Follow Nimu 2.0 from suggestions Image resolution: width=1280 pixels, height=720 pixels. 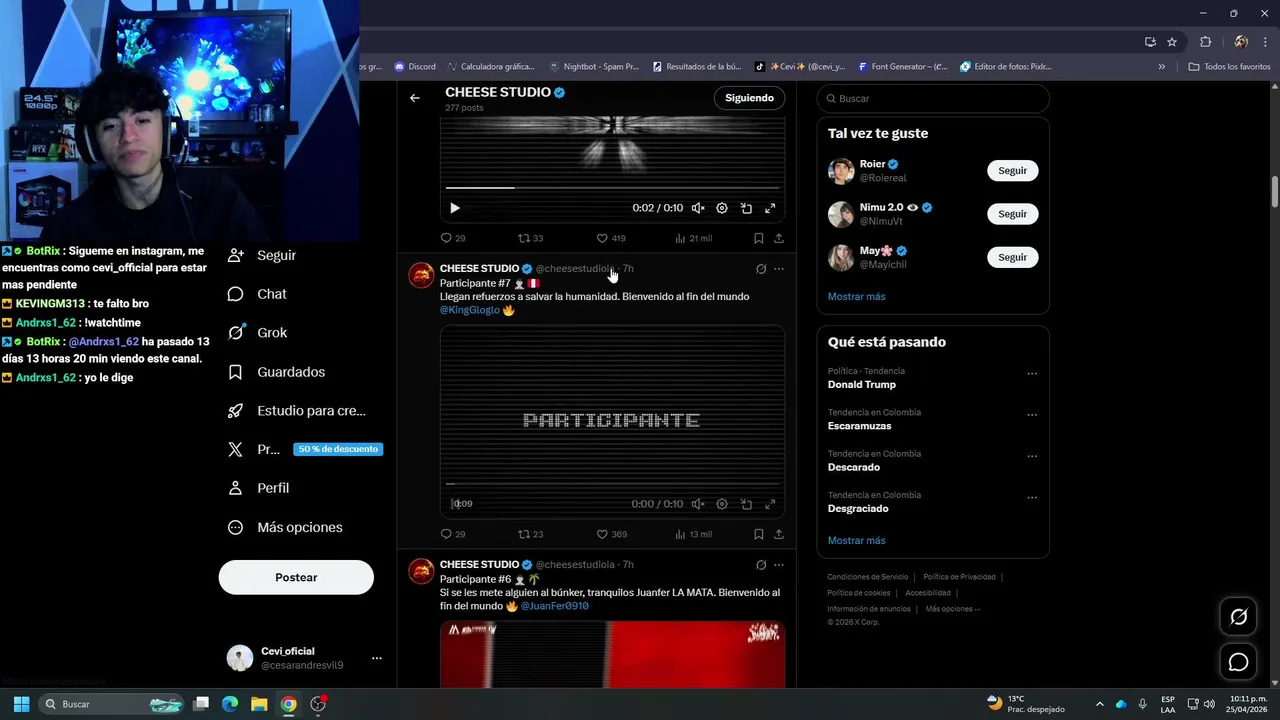tap(1012, 214)
